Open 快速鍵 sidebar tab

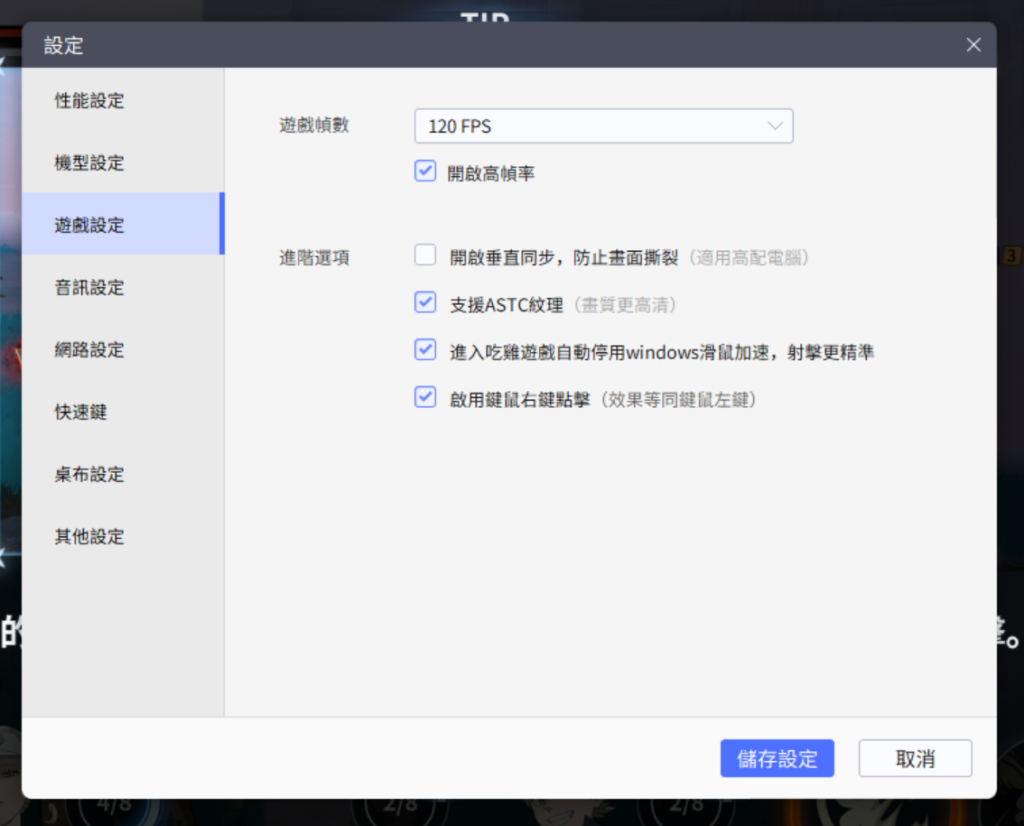(x=123, y=412)
